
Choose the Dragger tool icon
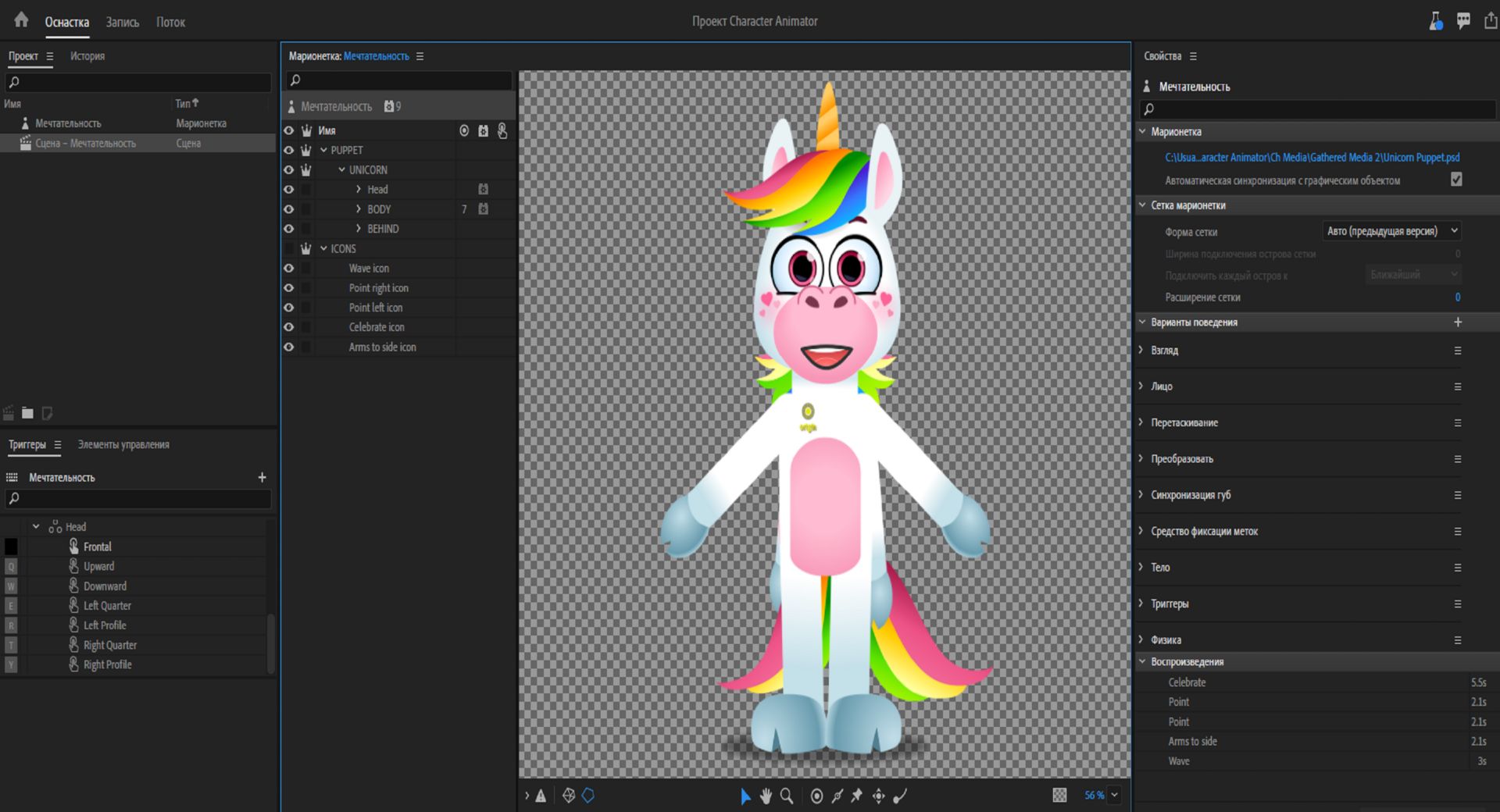879,796
